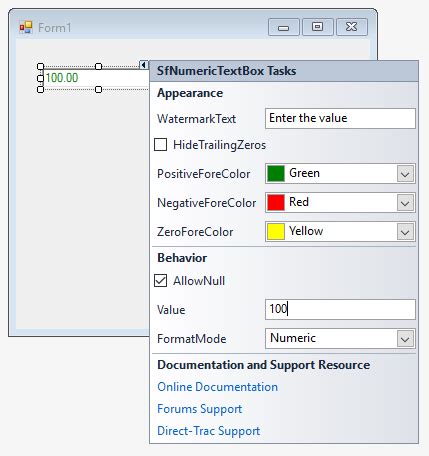Click the Forums Support link
Screen dimensions: 429x456
200,409
